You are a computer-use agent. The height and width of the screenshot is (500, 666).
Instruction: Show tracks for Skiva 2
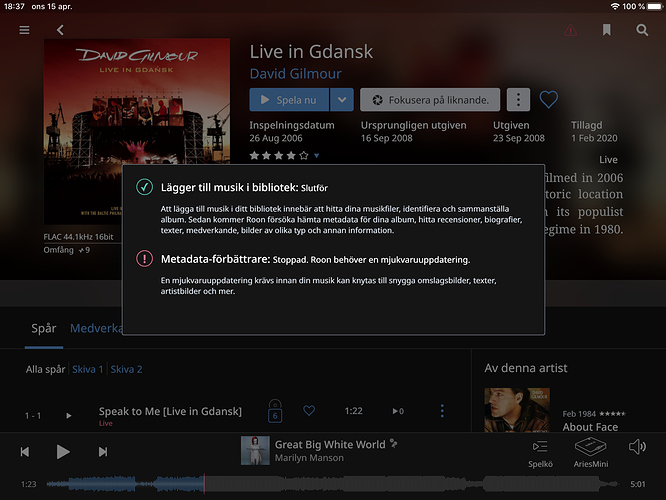(x=126, y=369)
